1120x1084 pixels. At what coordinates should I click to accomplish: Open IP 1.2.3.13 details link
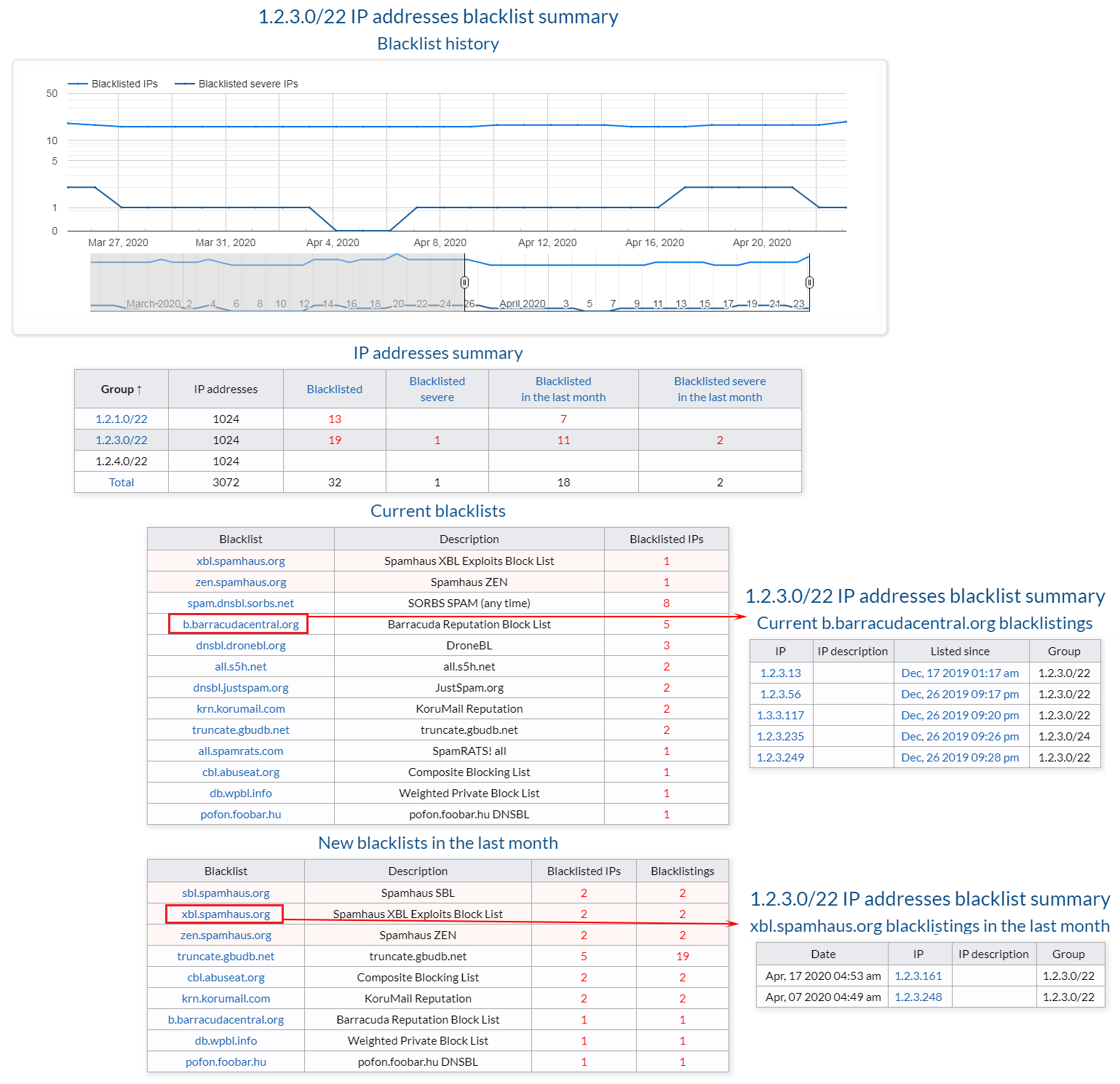[780, 673]
